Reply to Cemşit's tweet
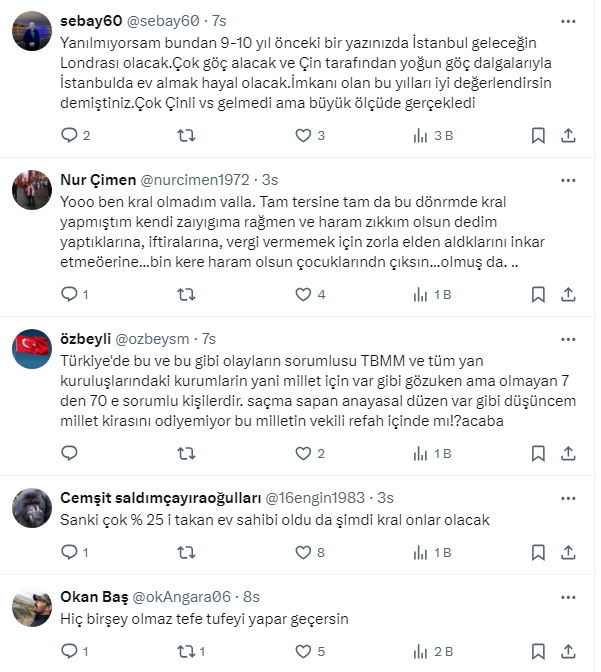Viewport: 601px width, 672px height. [69, 551]
